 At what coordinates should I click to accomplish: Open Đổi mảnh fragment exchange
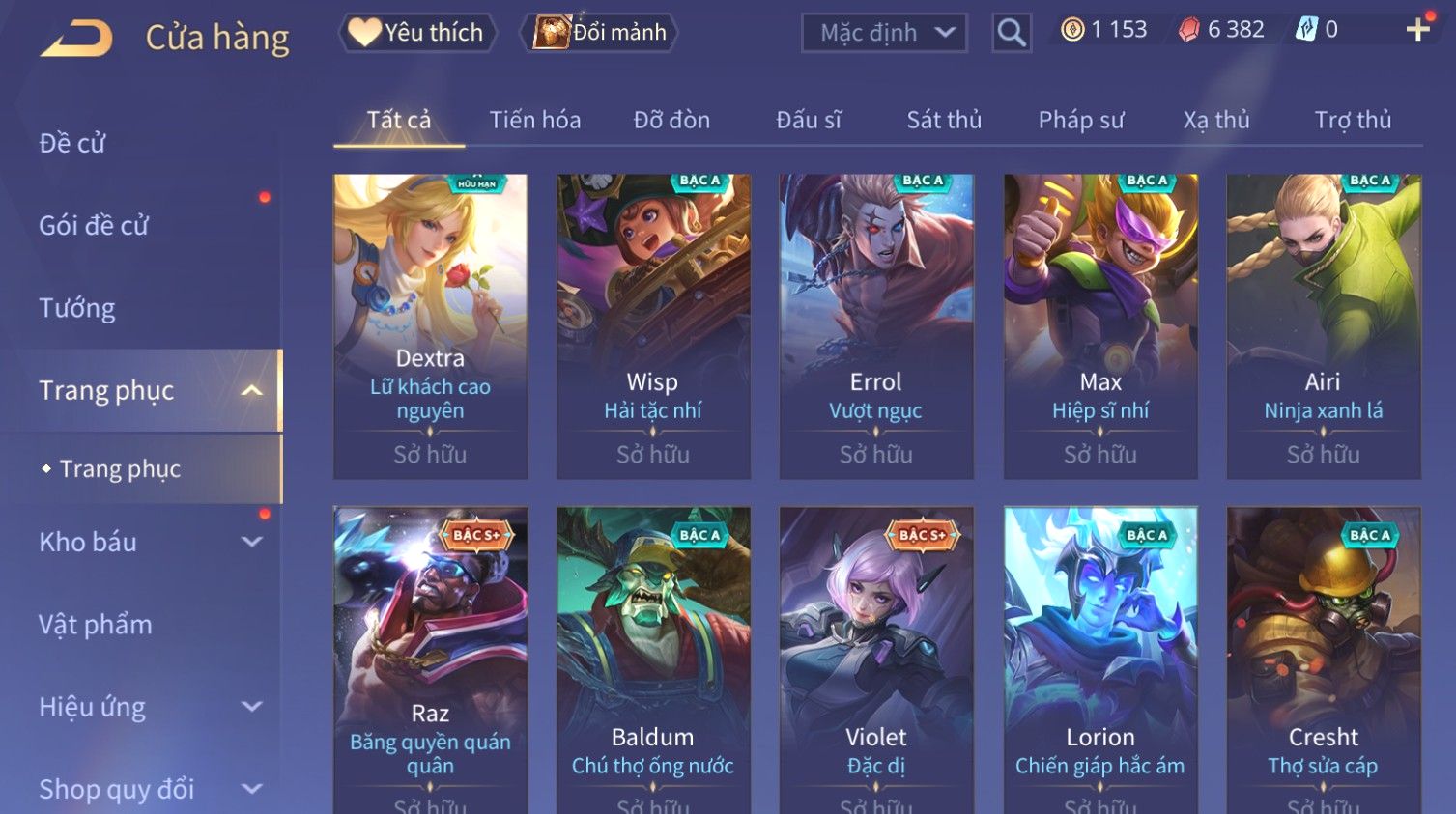599,33
